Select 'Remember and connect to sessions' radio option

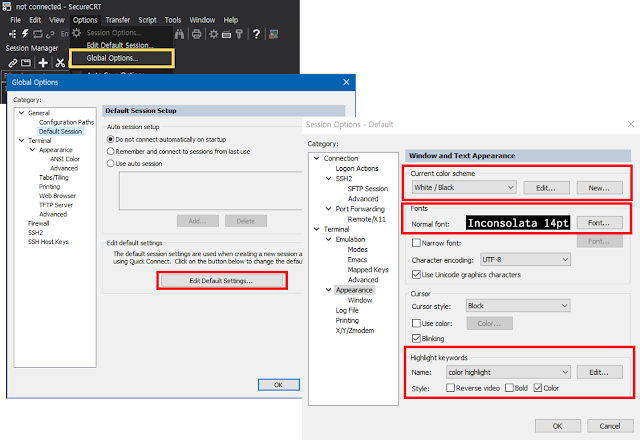pyautogui.click(x=110, y=151)
